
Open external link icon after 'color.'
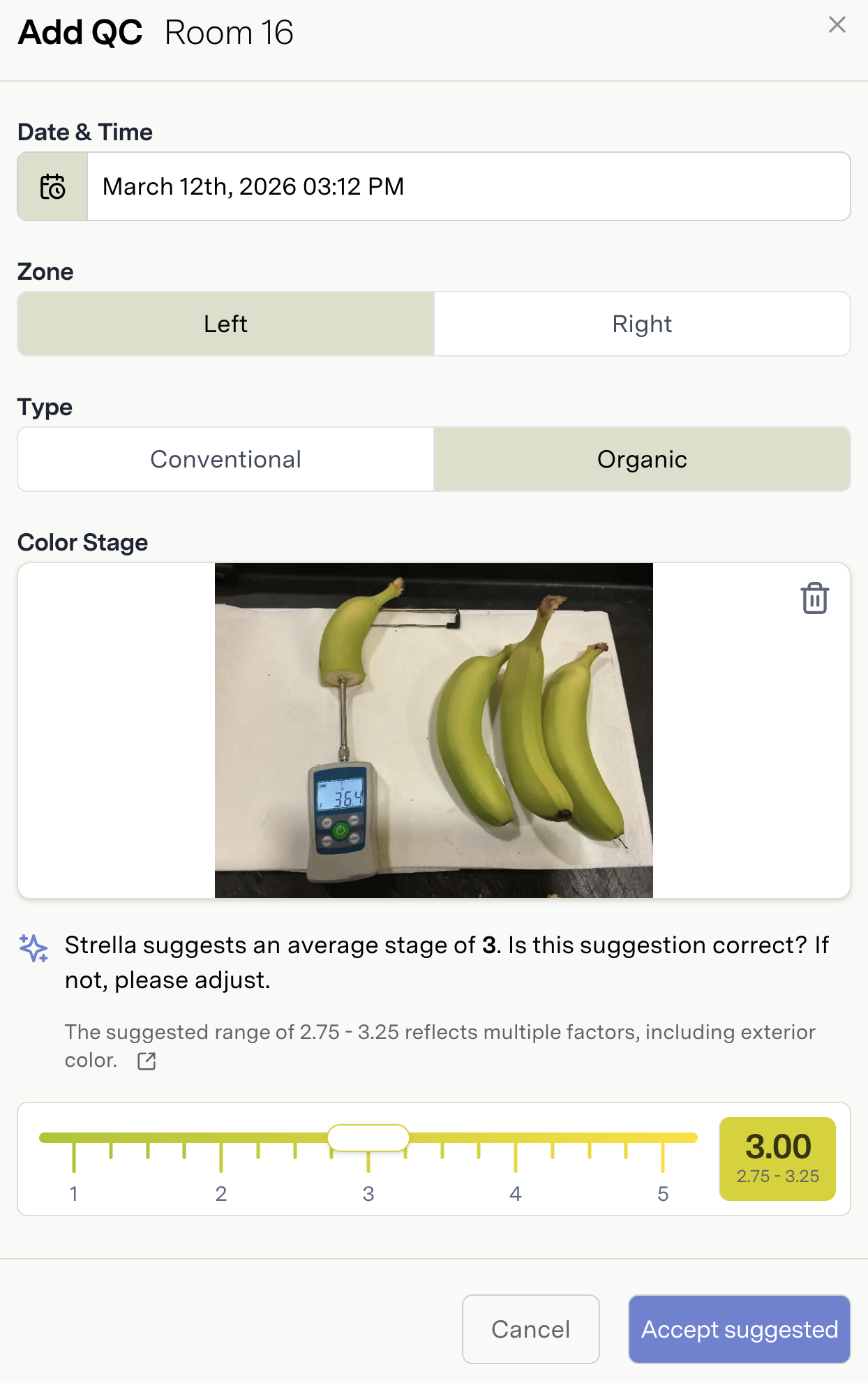[x=147, y=1061]
